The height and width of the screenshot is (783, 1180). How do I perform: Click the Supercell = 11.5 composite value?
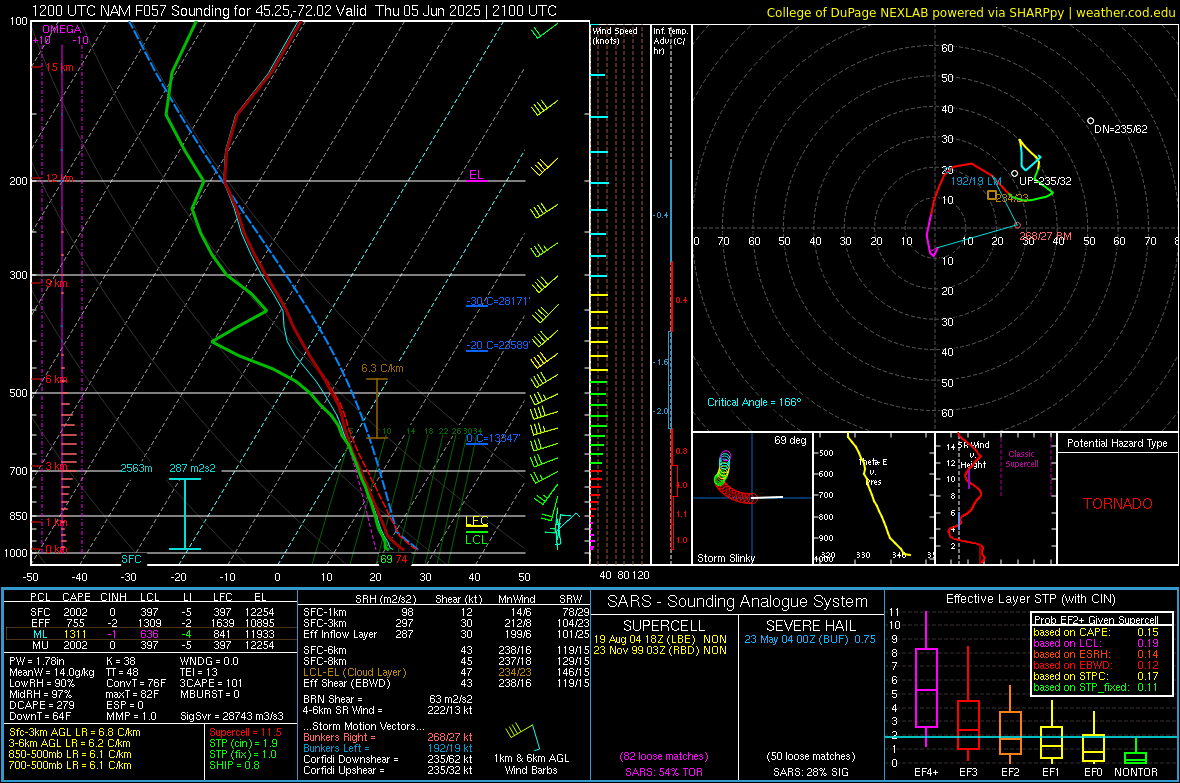coord(245,732)
